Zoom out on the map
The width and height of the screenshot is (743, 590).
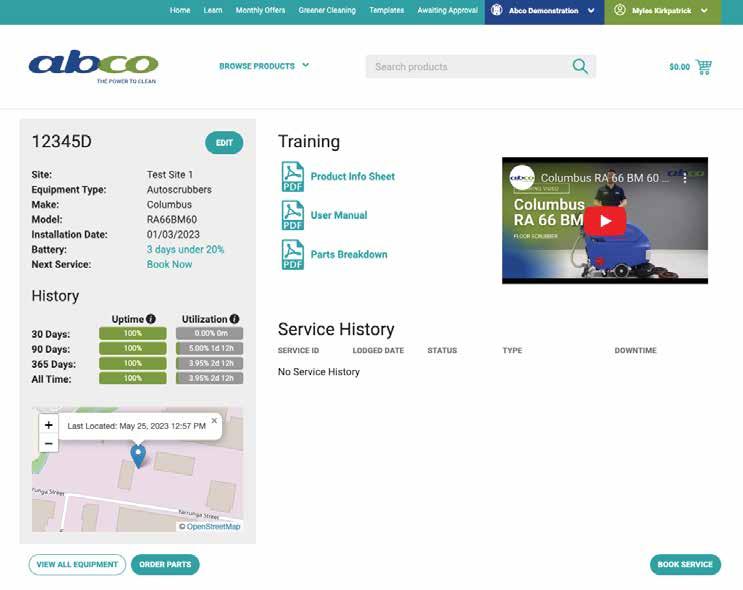coord(48,444)
